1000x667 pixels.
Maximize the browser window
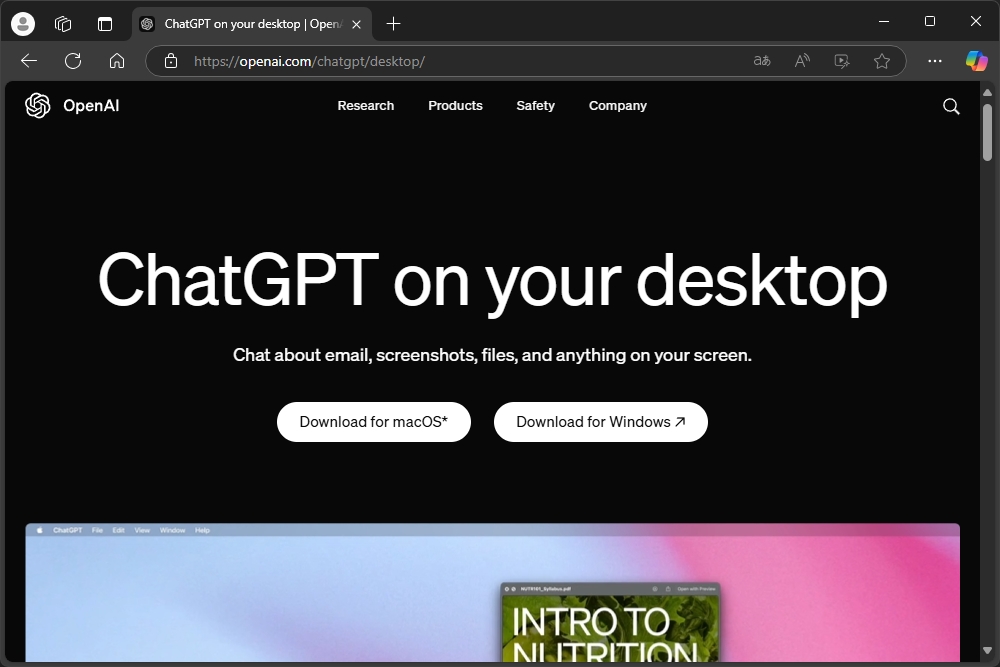coord(930,22)
